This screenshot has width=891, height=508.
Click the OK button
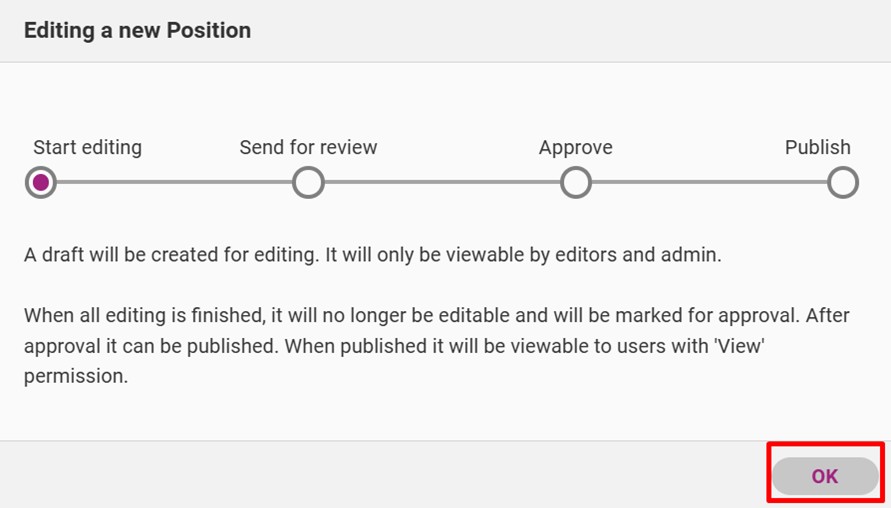pos(825,476)
